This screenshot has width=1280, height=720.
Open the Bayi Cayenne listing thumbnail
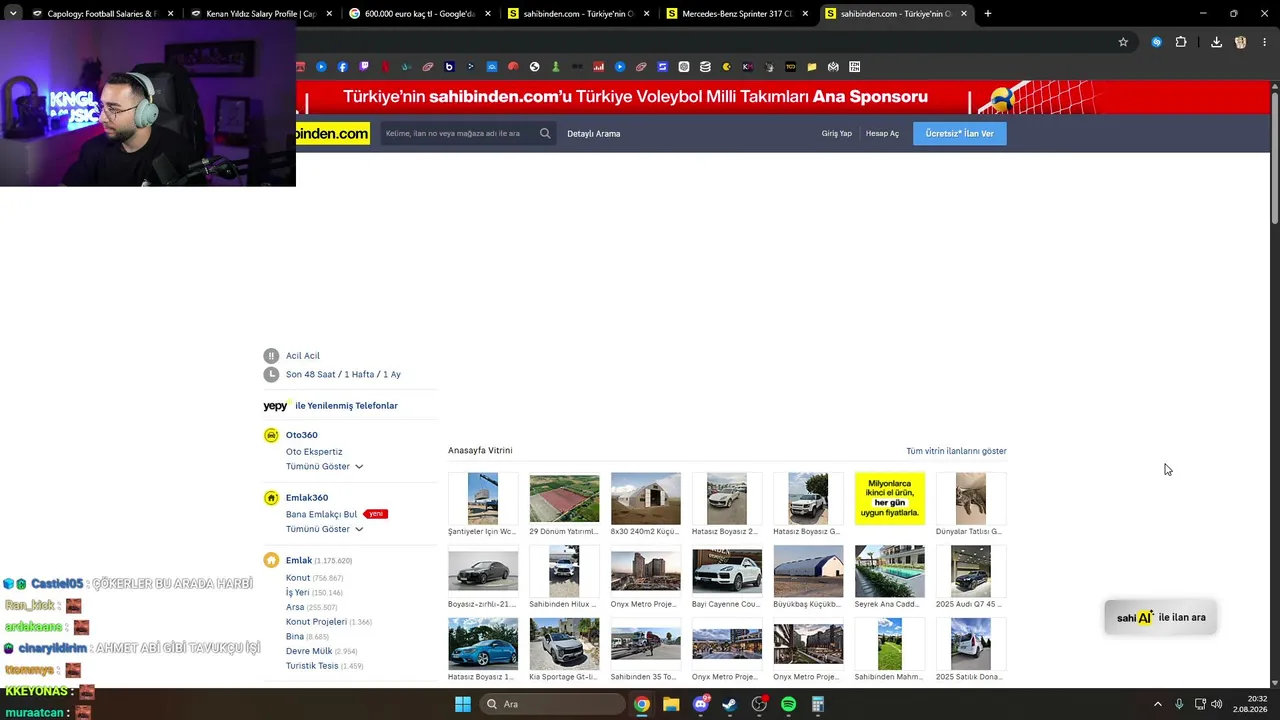pyautogui.click(x=727, y=571)
